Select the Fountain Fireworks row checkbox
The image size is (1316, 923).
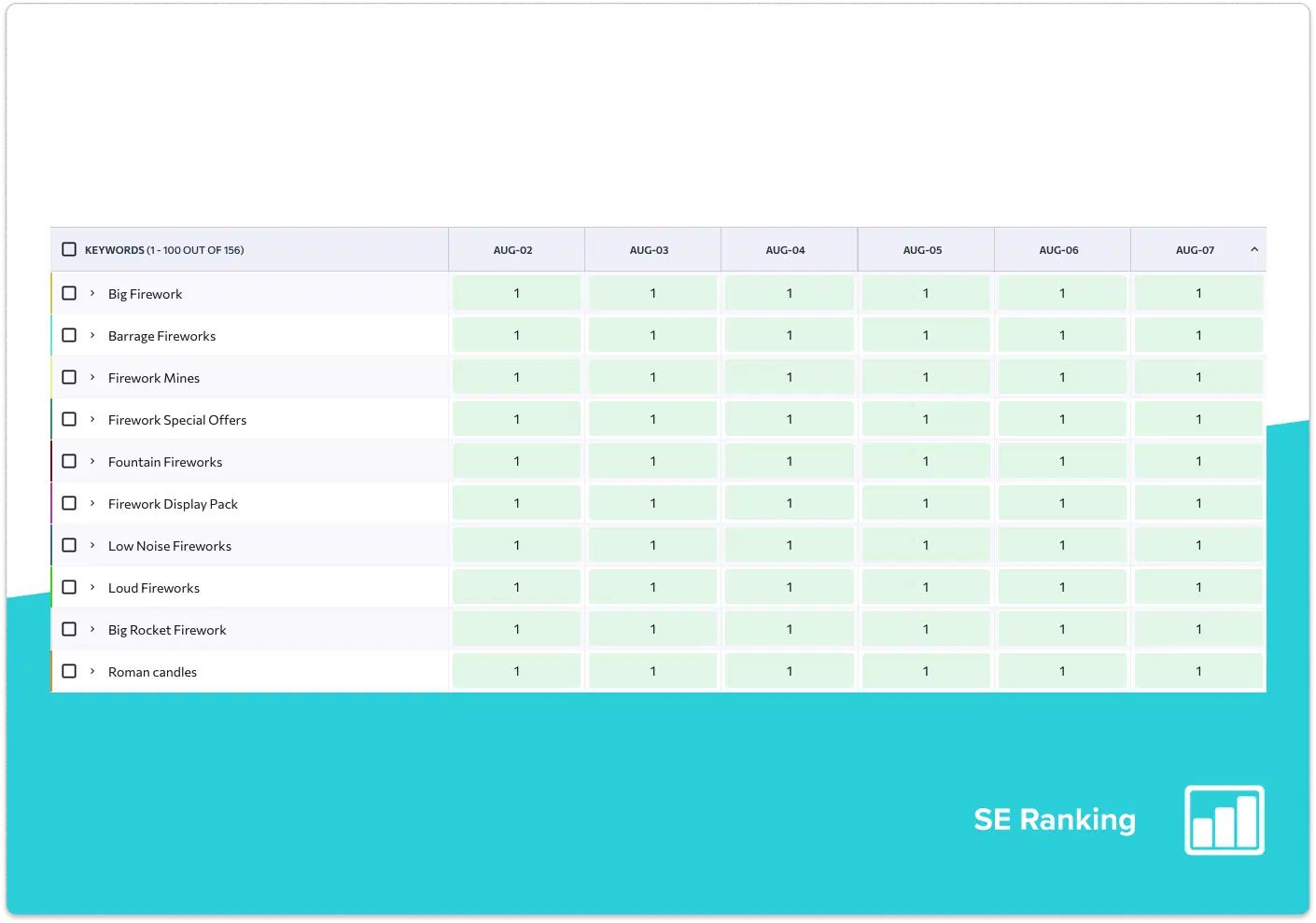(69, 461)
